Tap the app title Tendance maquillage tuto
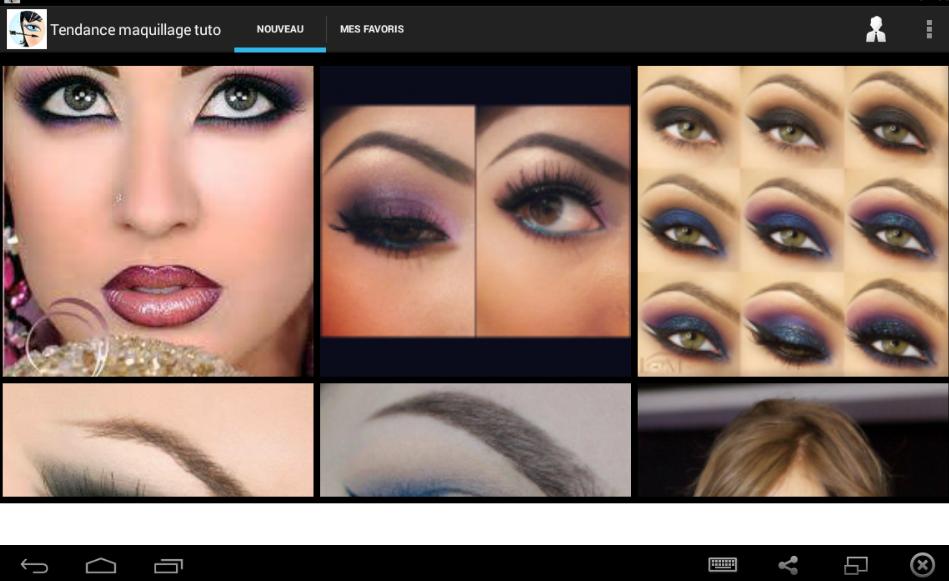Image resolution: width=949 pixels, height=581 pixels. [137, 29]
